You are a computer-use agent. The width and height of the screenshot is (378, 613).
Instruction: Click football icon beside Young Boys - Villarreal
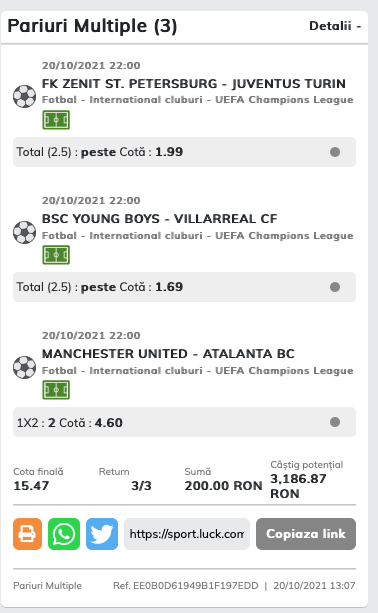[x=24, y=232]
